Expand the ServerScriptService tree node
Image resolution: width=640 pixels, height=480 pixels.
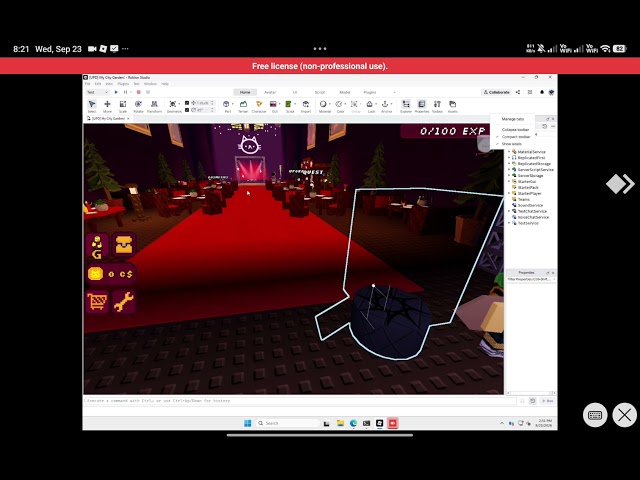pyautogui.click(x=509, y=169)
